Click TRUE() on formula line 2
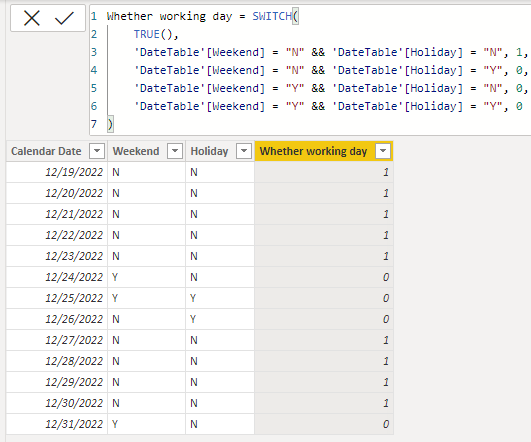The image size is (531, 442). coord(153,34)
